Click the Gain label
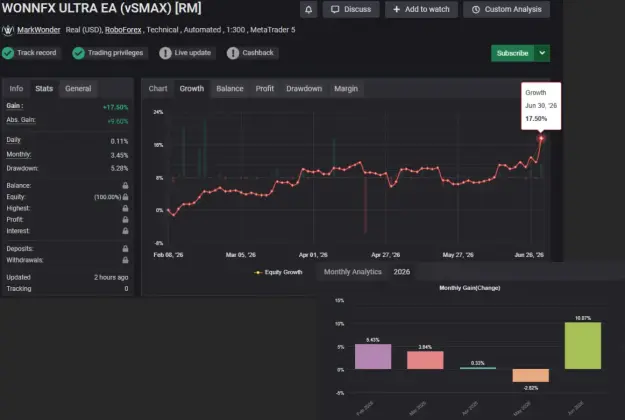This screenshot has width=625, height=420. point(15,106)
